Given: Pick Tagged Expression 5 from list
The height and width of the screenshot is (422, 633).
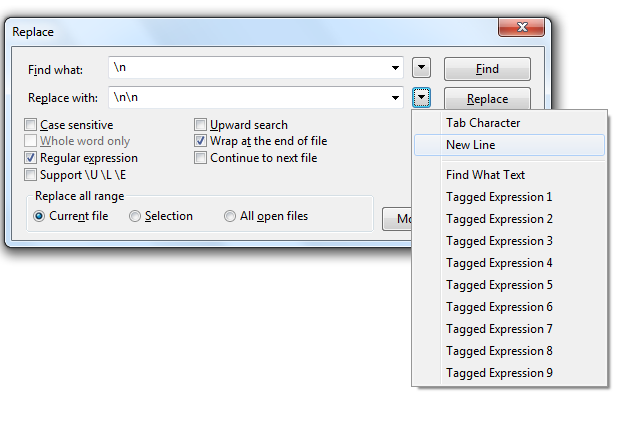Looking at the screenshot, I should 499,285.
